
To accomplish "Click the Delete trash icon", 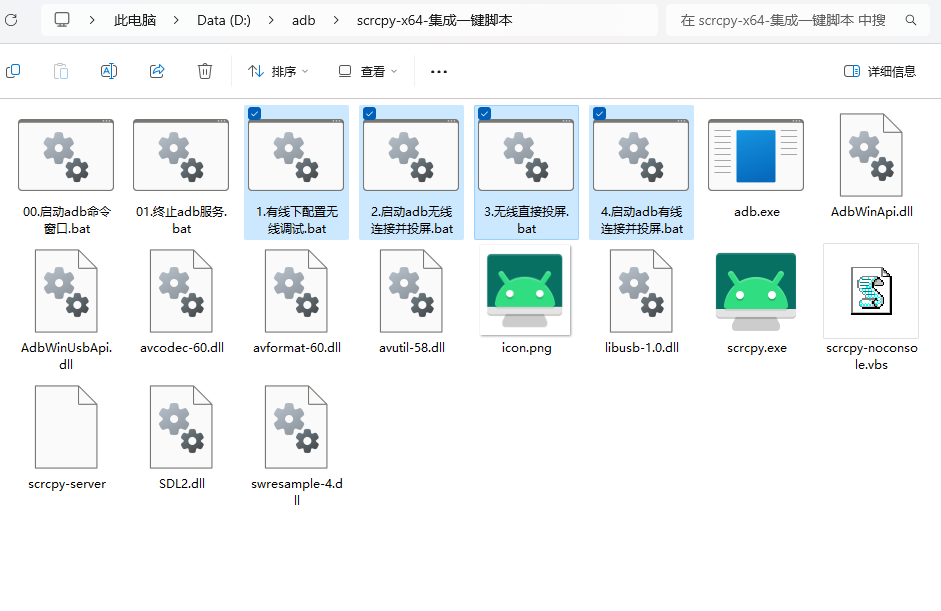I will click(205, 71).
